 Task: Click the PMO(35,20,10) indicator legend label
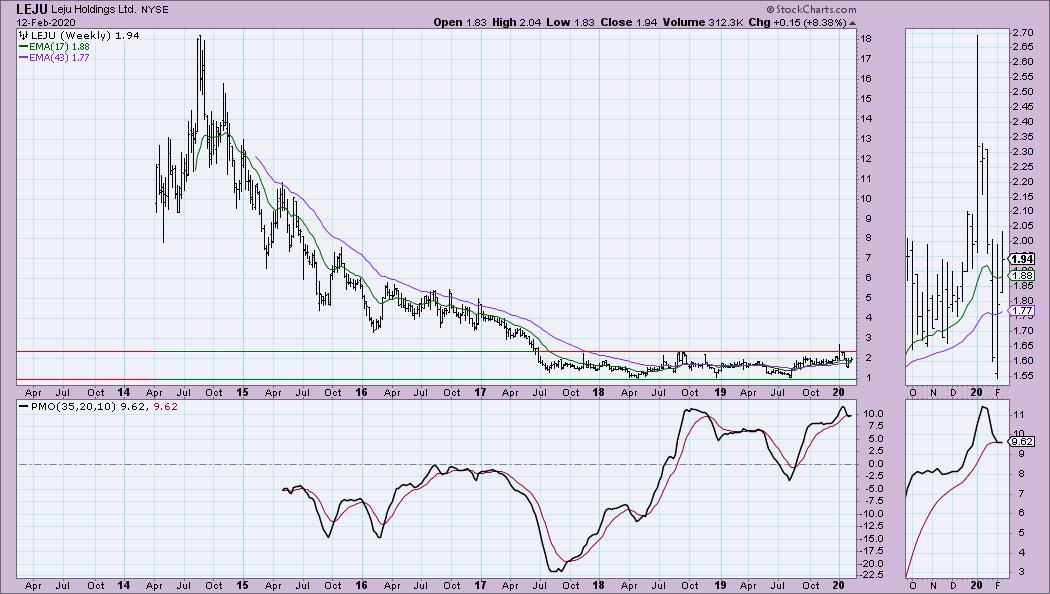point(73,406)
